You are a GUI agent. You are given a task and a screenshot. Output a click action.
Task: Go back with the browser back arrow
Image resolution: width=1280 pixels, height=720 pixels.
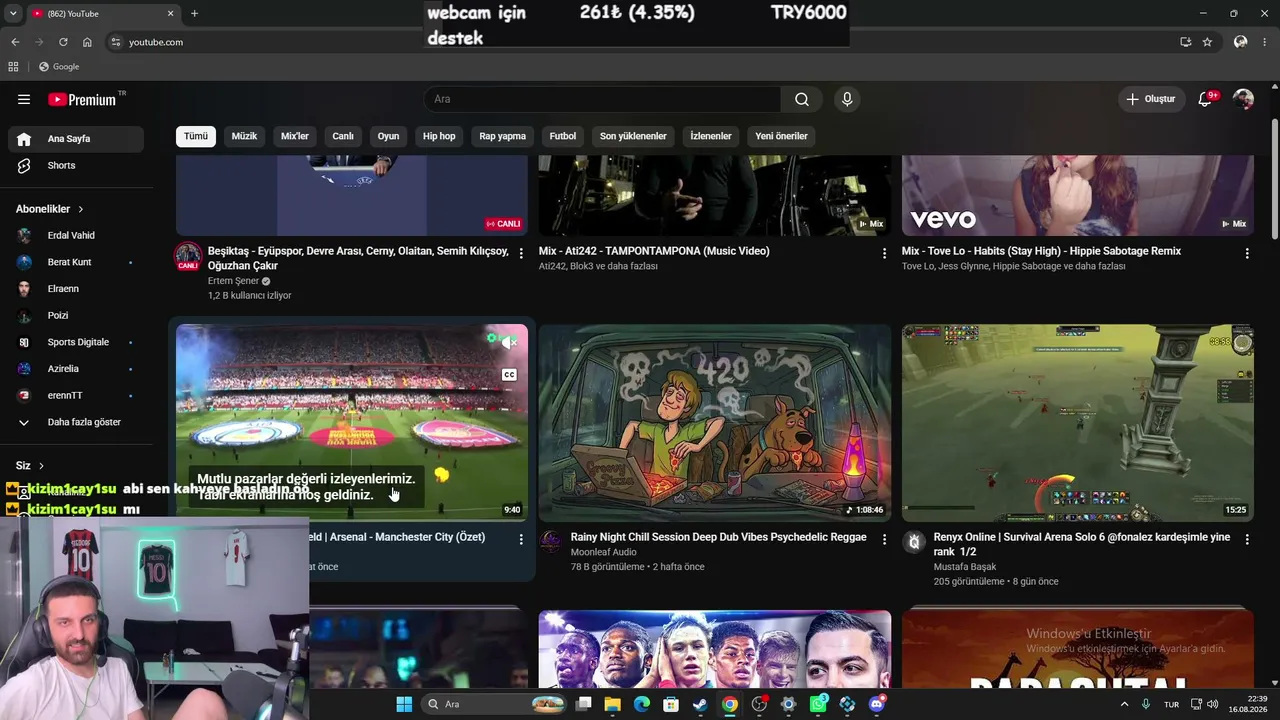[x=15, y=42]
